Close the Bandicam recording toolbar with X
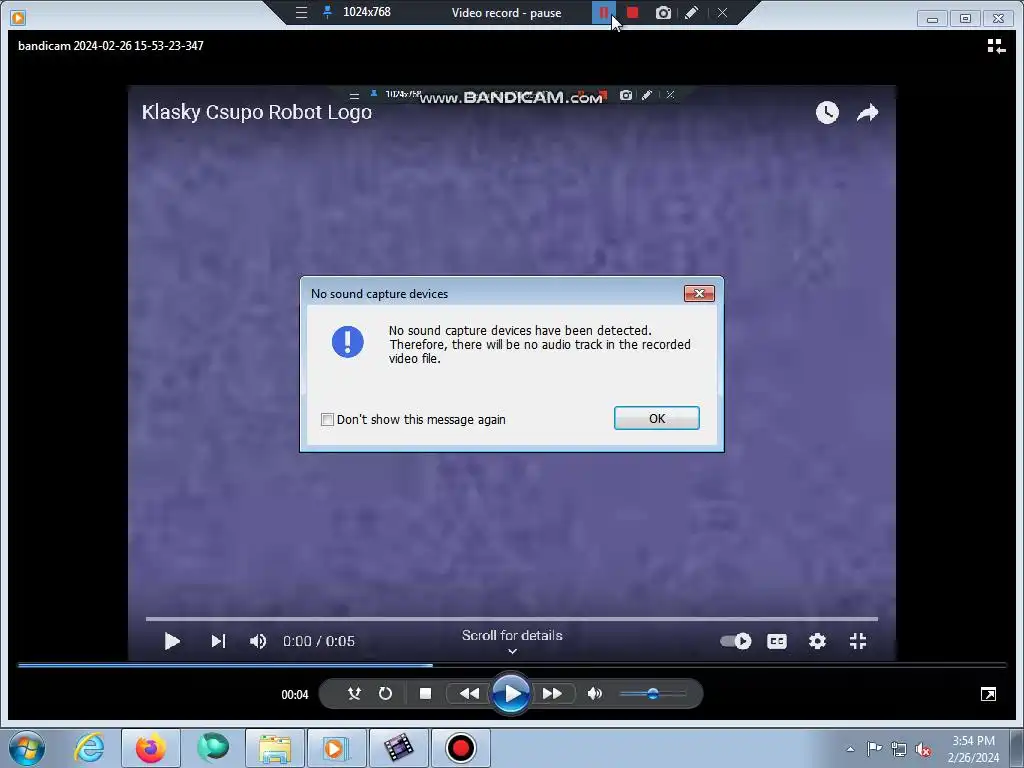Image resolution: width=1024 pixels, height=768 pixels. tap(722, 12)
